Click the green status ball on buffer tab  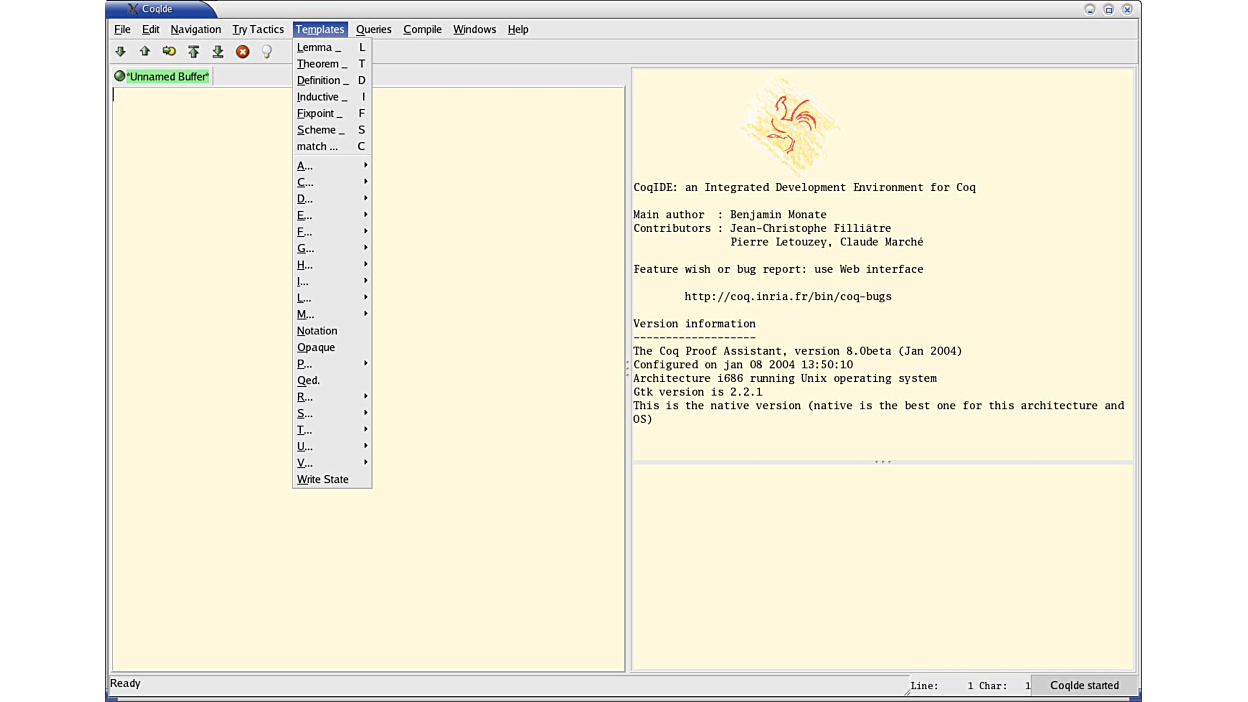click(x=120, y=76)
